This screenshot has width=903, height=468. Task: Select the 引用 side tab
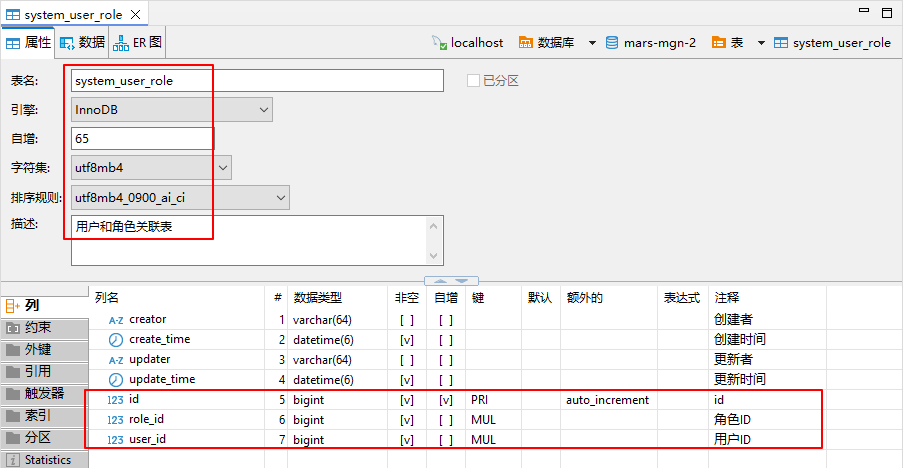coord(45,371)
